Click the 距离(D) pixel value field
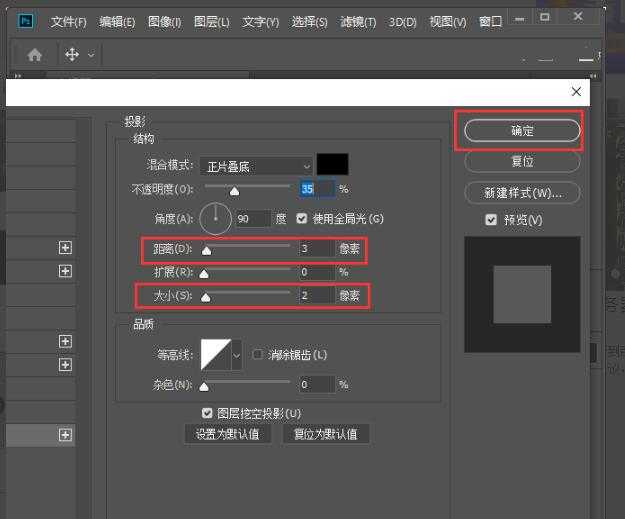This screenshot has width=625, height=519. tap(316, 247)
